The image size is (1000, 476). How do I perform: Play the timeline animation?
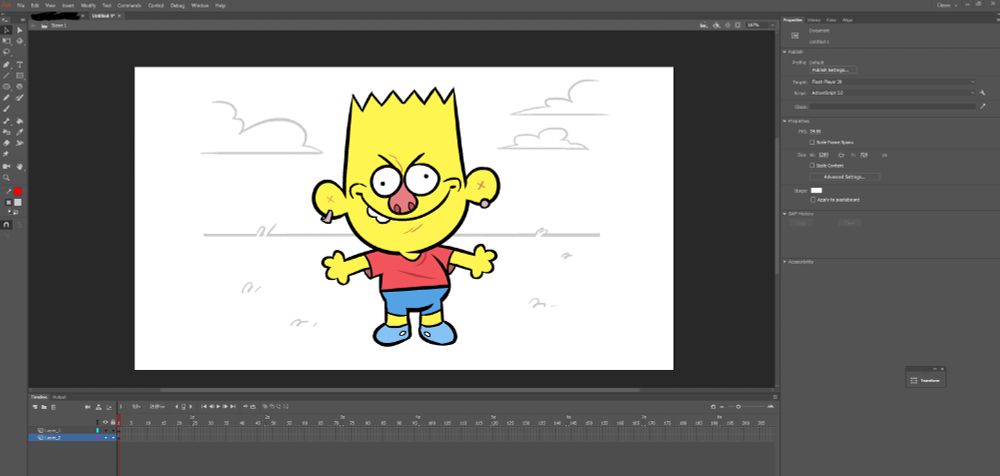(218, 406)
